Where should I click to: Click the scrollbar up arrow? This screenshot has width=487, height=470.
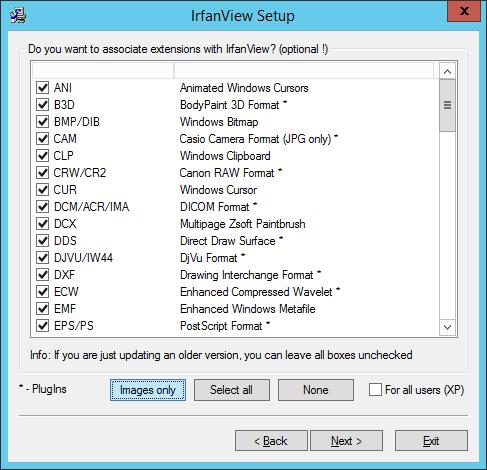(447, 71)
